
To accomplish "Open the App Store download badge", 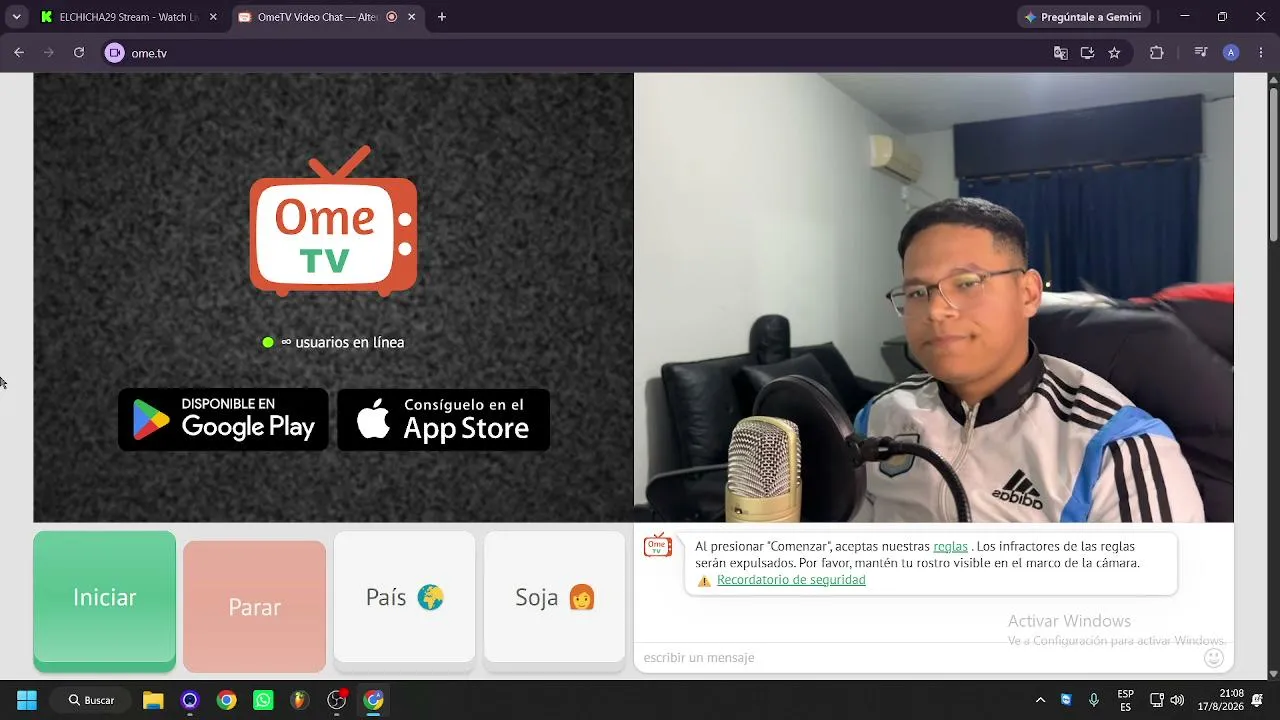I will [443, 420].
